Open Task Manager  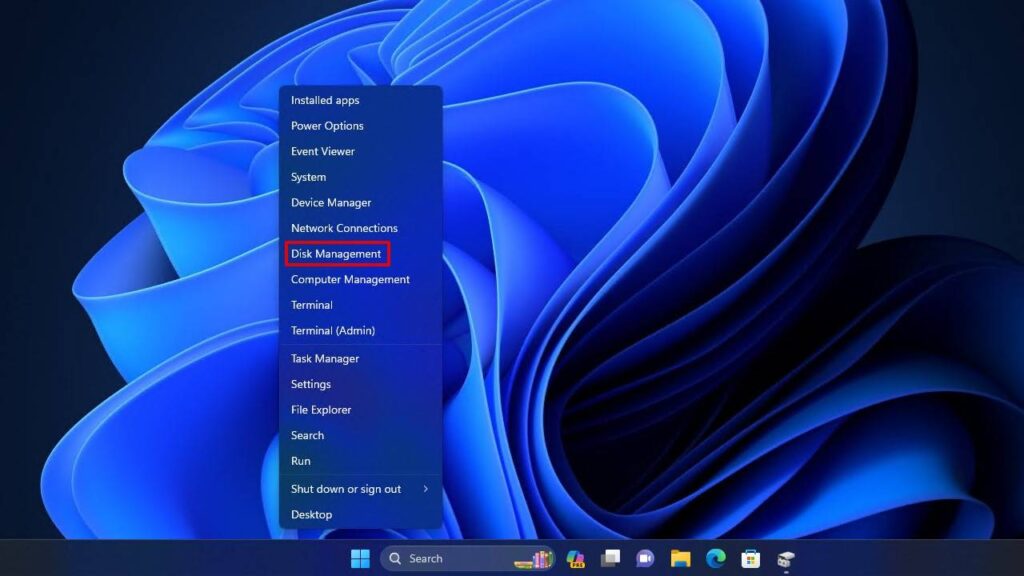(x=324, y=358)
